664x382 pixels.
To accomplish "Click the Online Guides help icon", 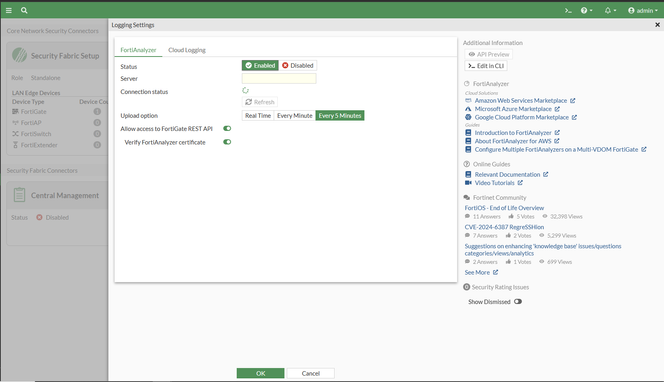I will coord(467,164).
